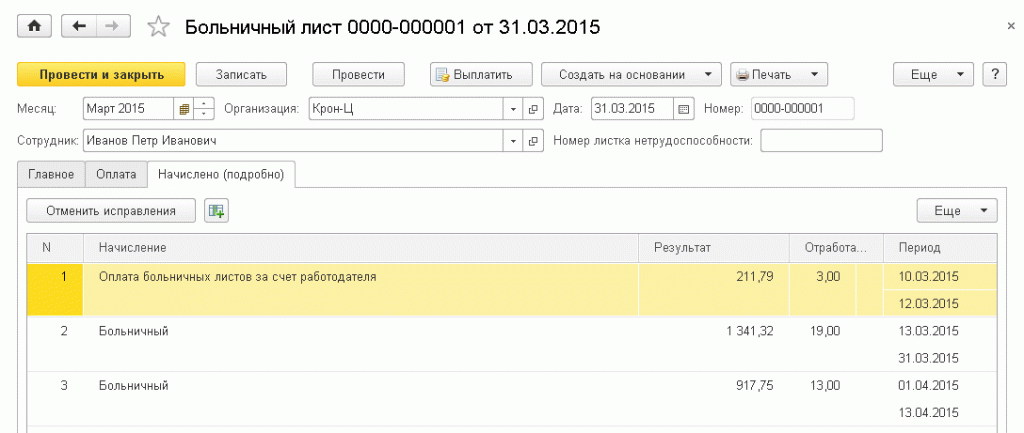Add a row with the green table icon

pos(216,211)
